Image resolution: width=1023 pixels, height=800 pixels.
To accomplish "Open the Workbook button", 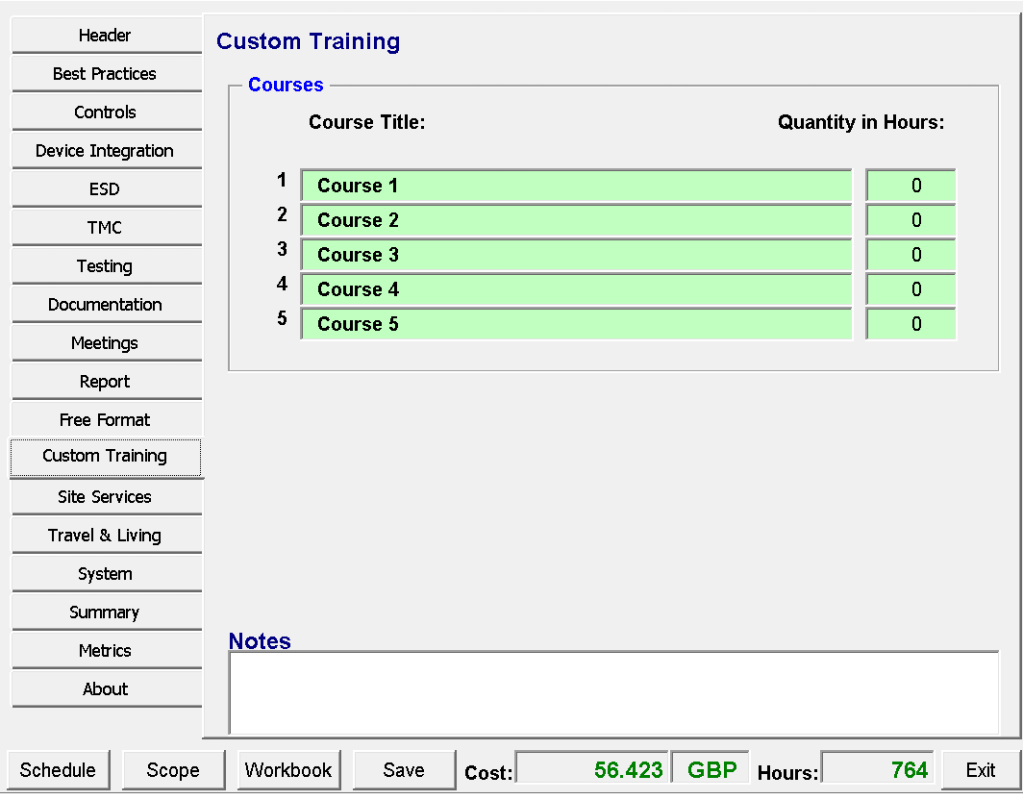I will point(288,770).
